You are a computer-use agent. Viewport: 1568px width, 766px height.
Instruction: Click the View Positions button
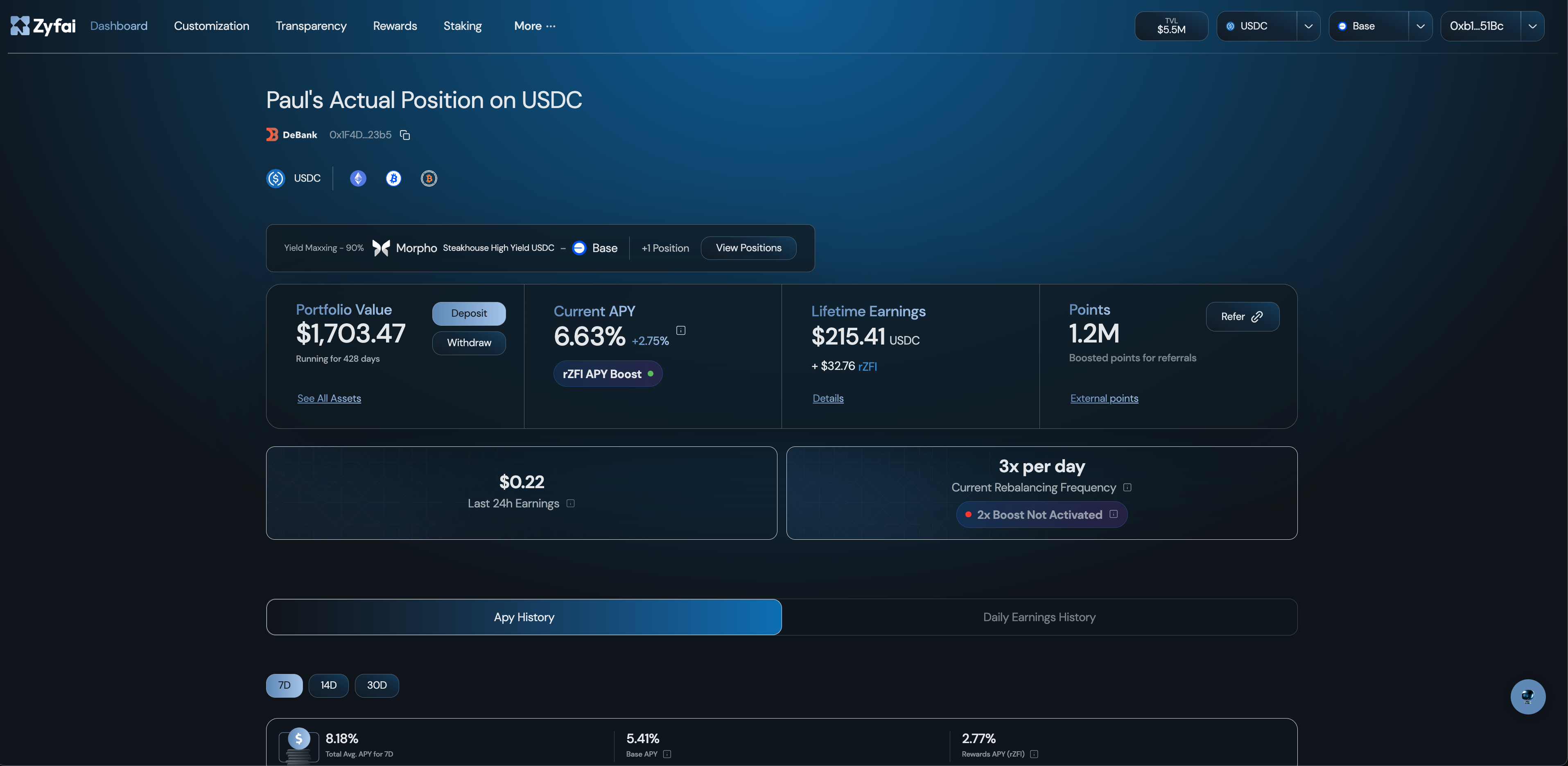(x=749, y=248)
